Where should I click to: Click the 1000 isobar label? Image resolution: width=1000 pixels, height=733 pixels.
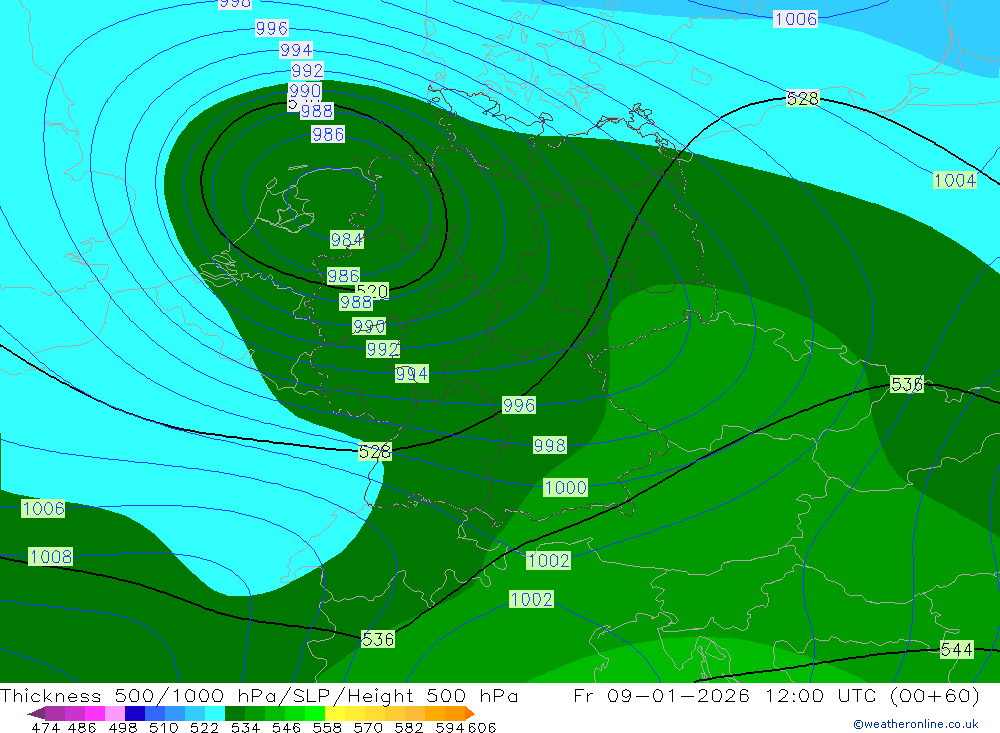tap(565, 487)
